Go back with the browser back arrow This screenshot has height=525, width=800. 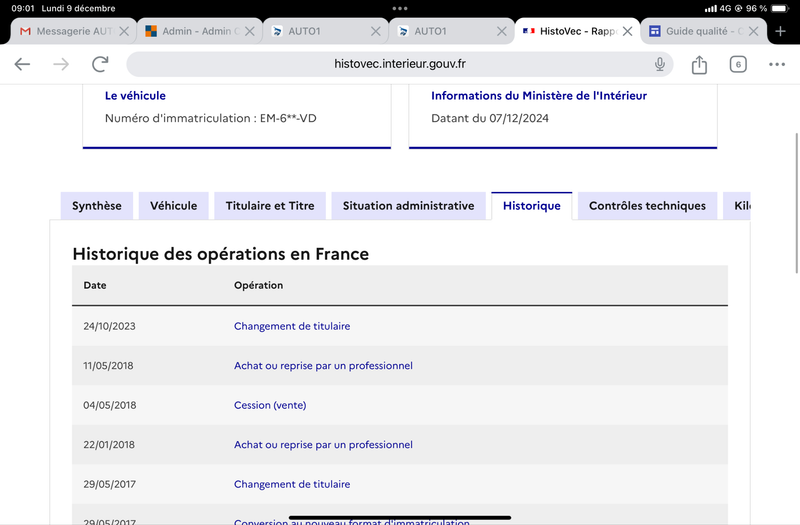point(22,64)
